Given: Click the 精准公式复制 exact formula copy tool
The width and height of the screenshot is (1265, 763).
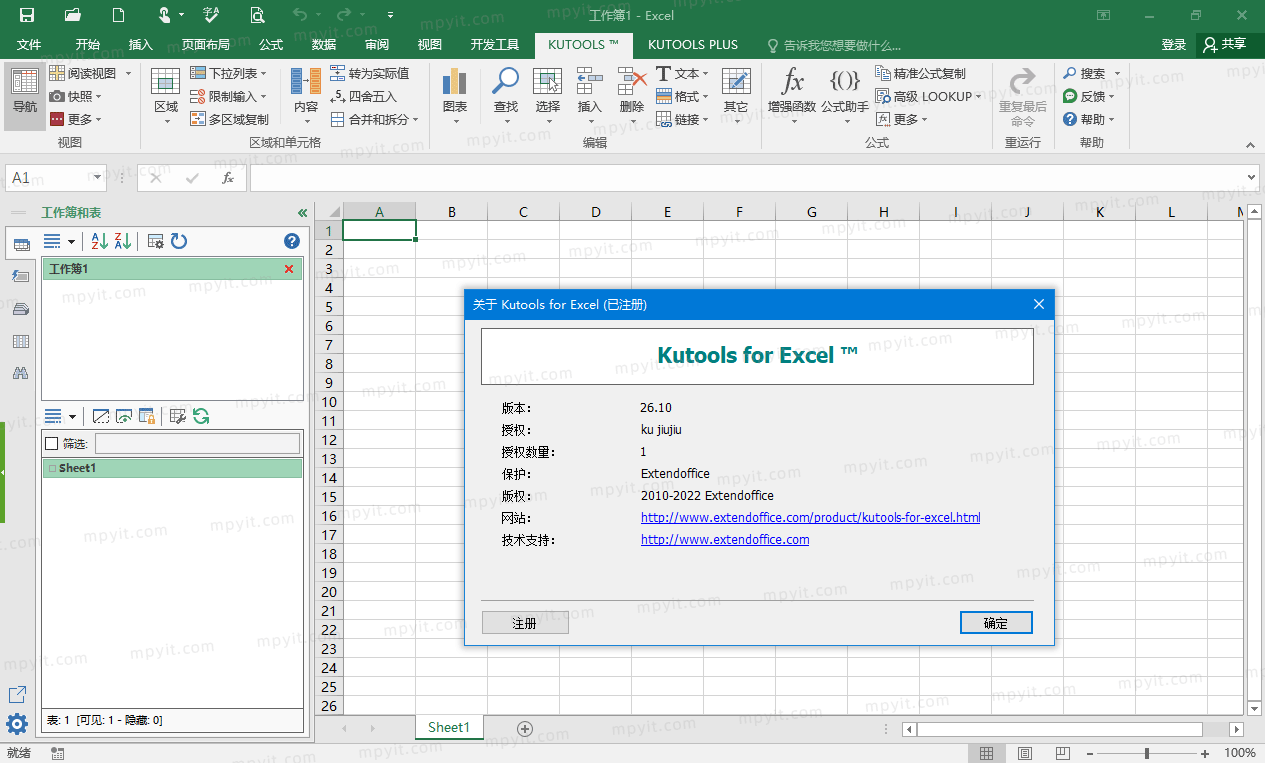Looking at the screenshot, I should (x=921, y=73).
